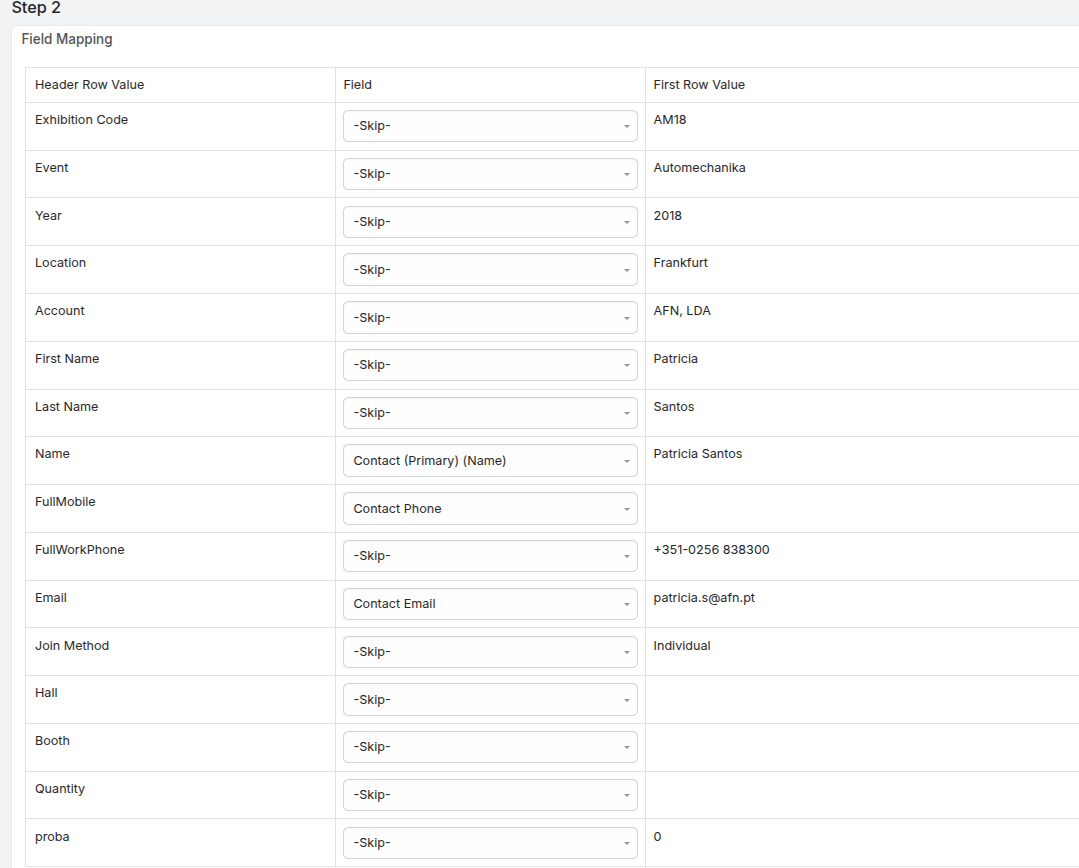Click the Field column header
The height and width of the screenshot is (868, 1079).
[358, 85]
